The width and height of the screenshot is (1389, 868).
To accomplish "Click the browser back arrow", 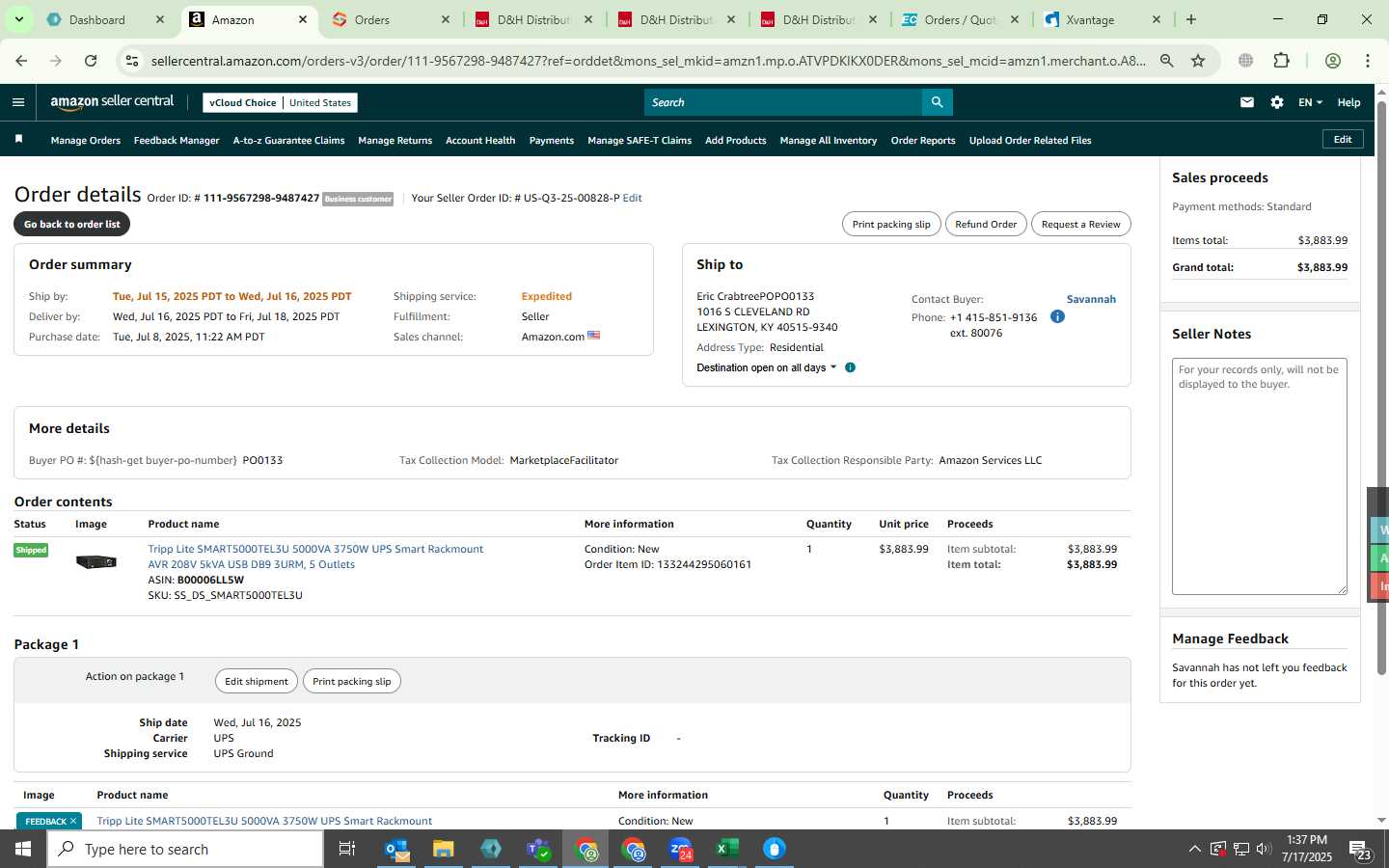I will click(x=21, y=61).
